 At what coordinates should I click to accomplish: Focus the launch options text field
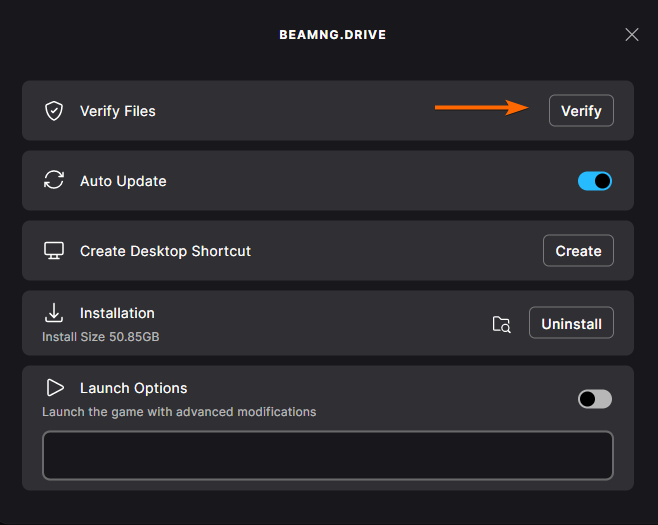(x=328, y=455)
